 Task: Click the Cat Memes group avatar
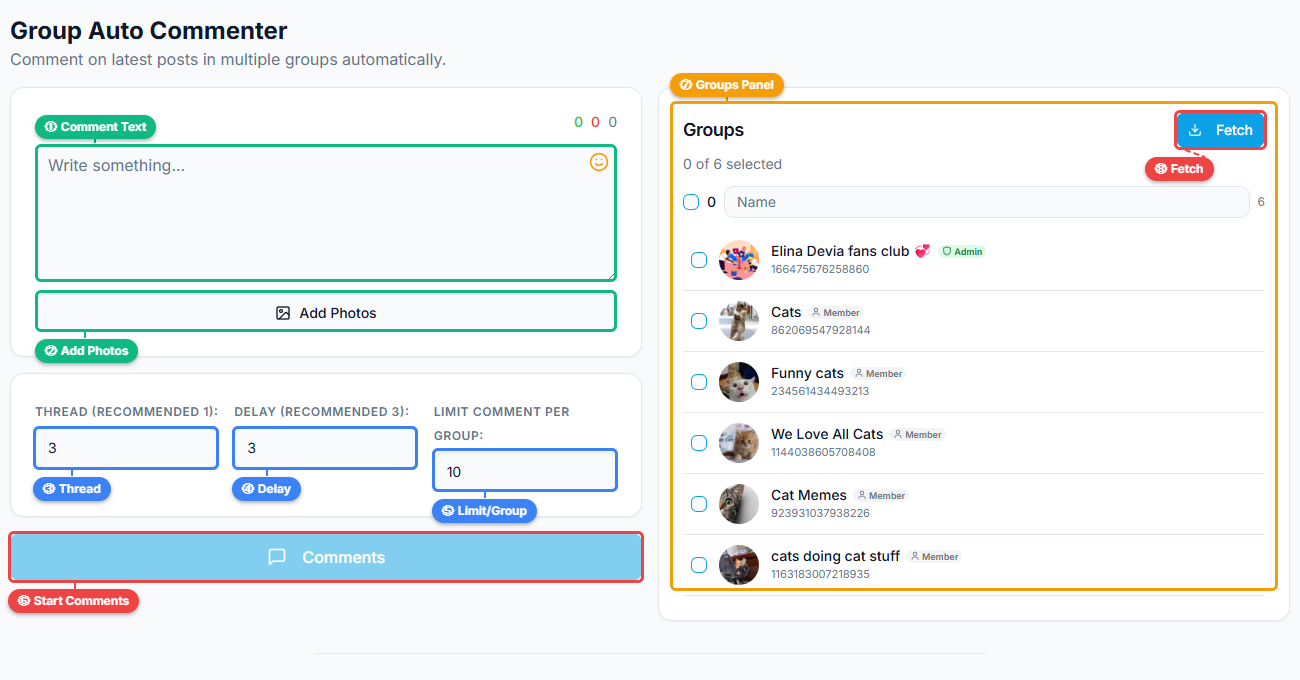739,504
